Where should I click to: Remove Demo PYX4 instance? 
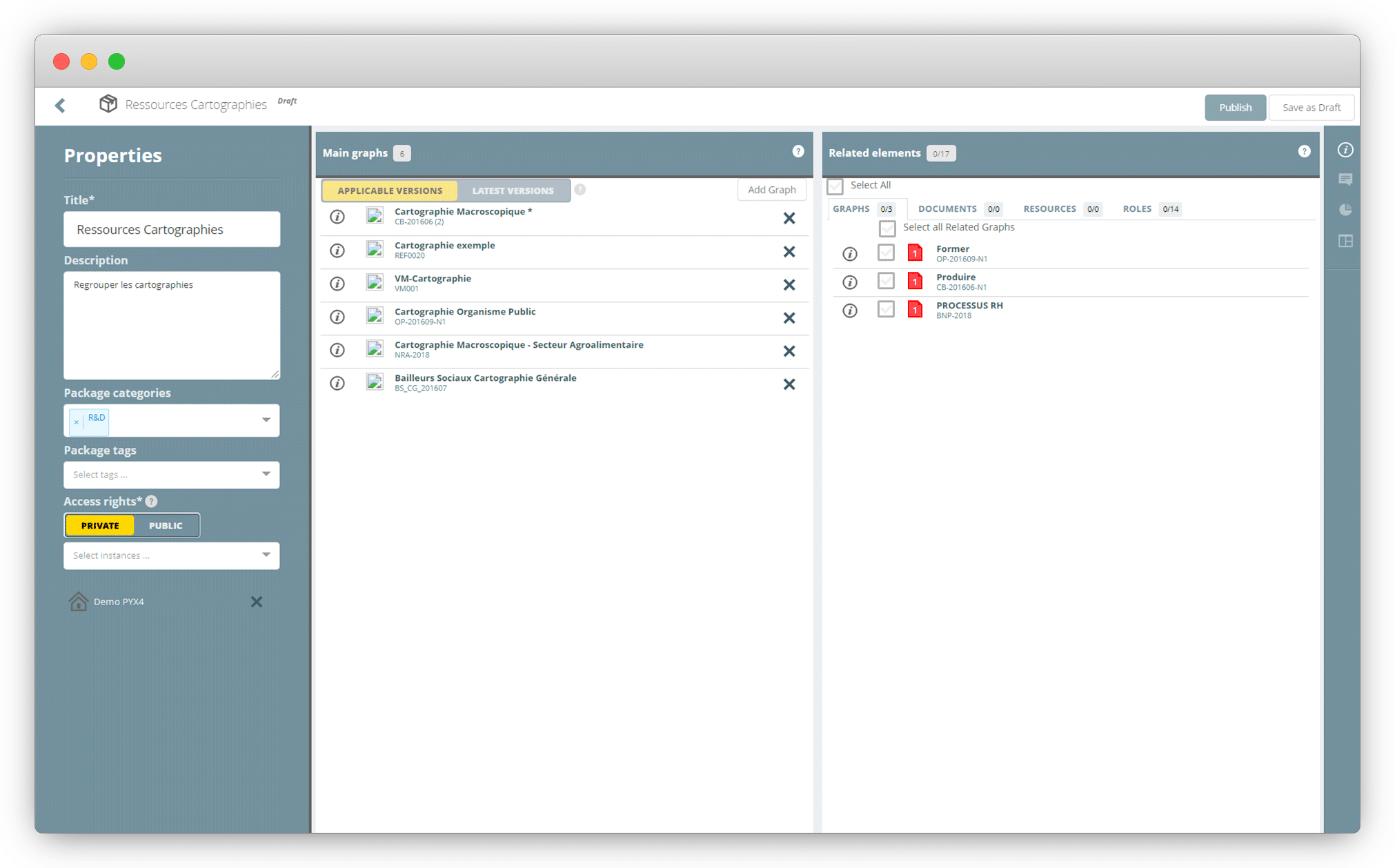[257, 602]
